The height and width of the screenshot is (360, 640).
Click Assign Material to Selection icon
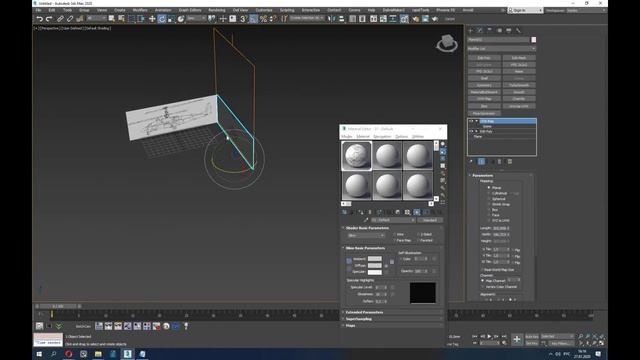pyautogui.click(x=361, y=212)
